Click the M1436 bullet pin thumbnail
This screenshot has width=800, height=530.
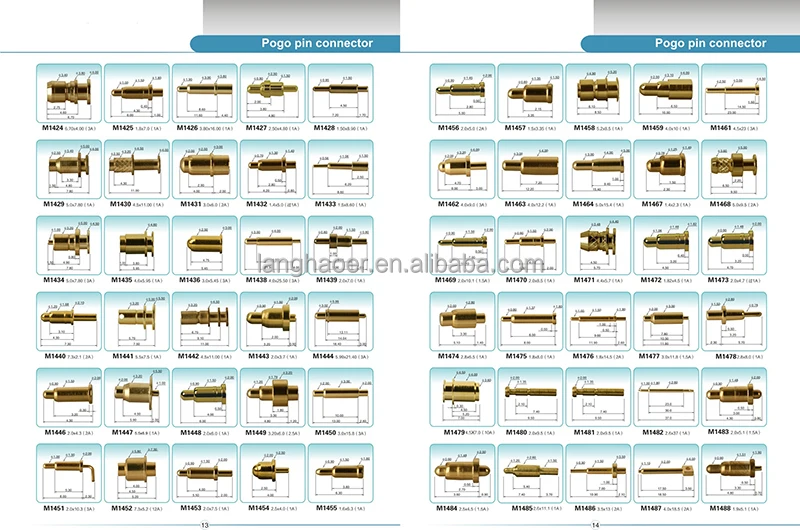(x=205, y=245)
